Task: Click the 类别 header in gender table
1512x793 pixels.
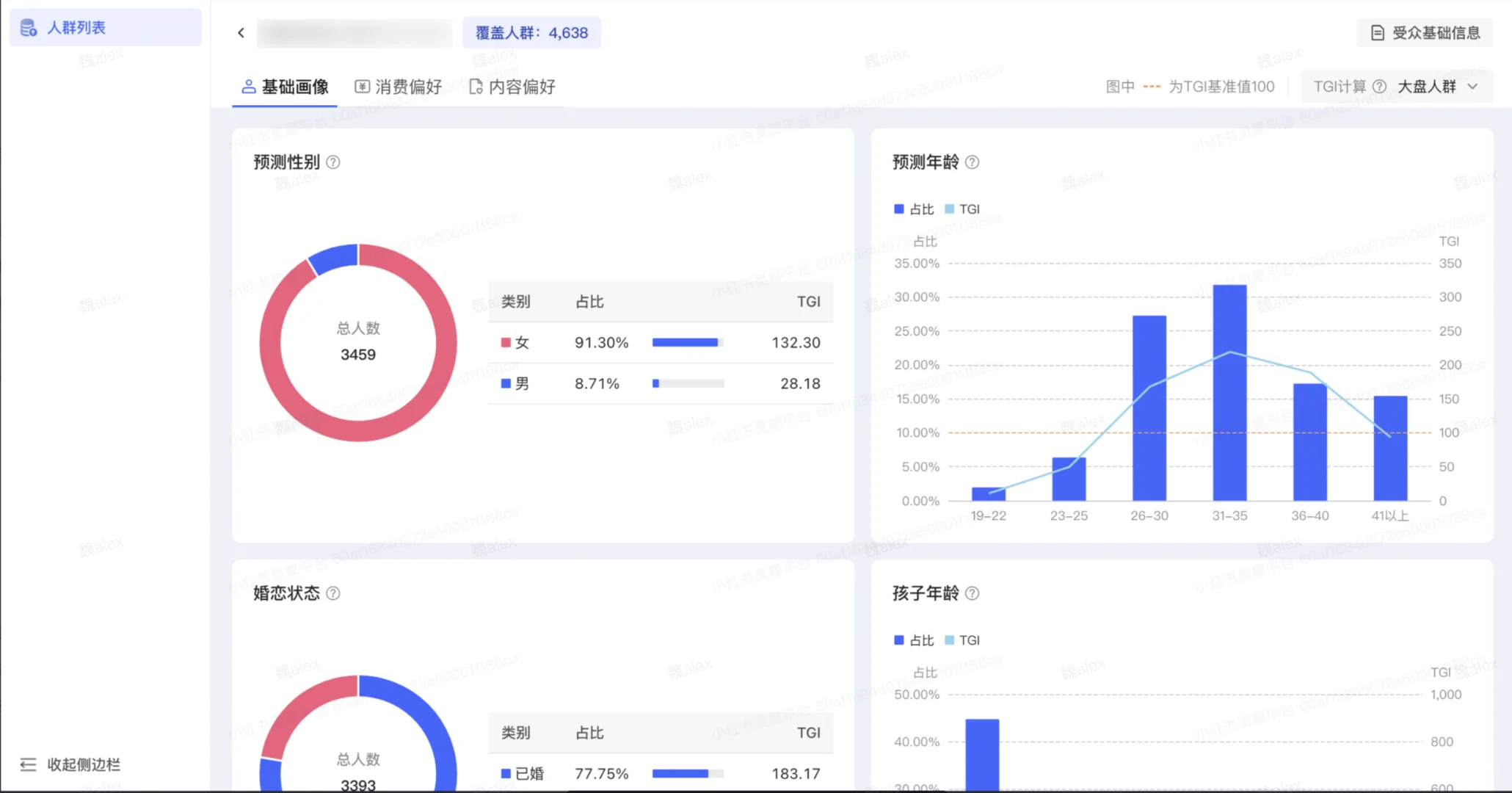Action: [x=515, y=302]
